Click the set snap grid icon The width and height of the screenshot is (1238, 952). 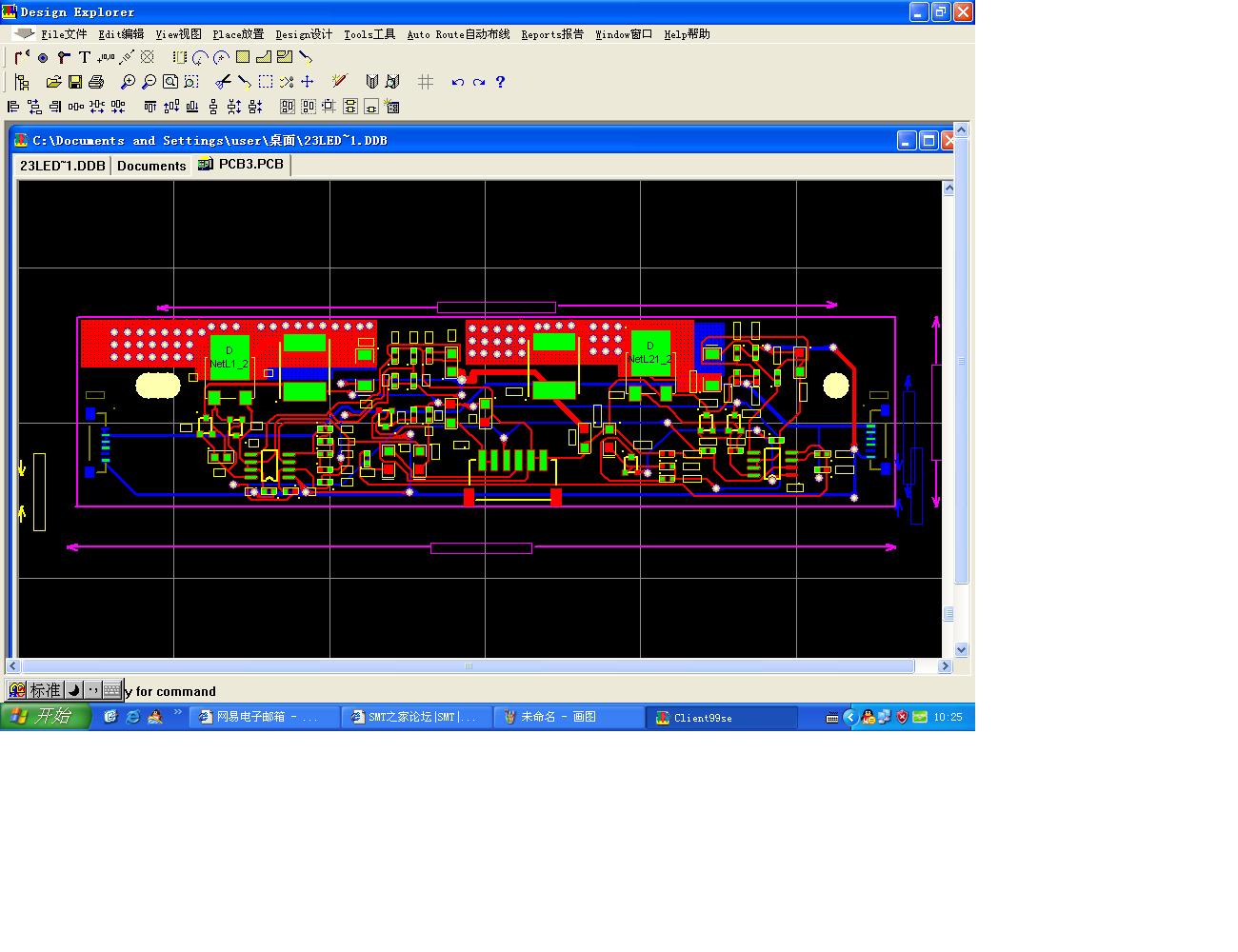(x=426, y=82)
